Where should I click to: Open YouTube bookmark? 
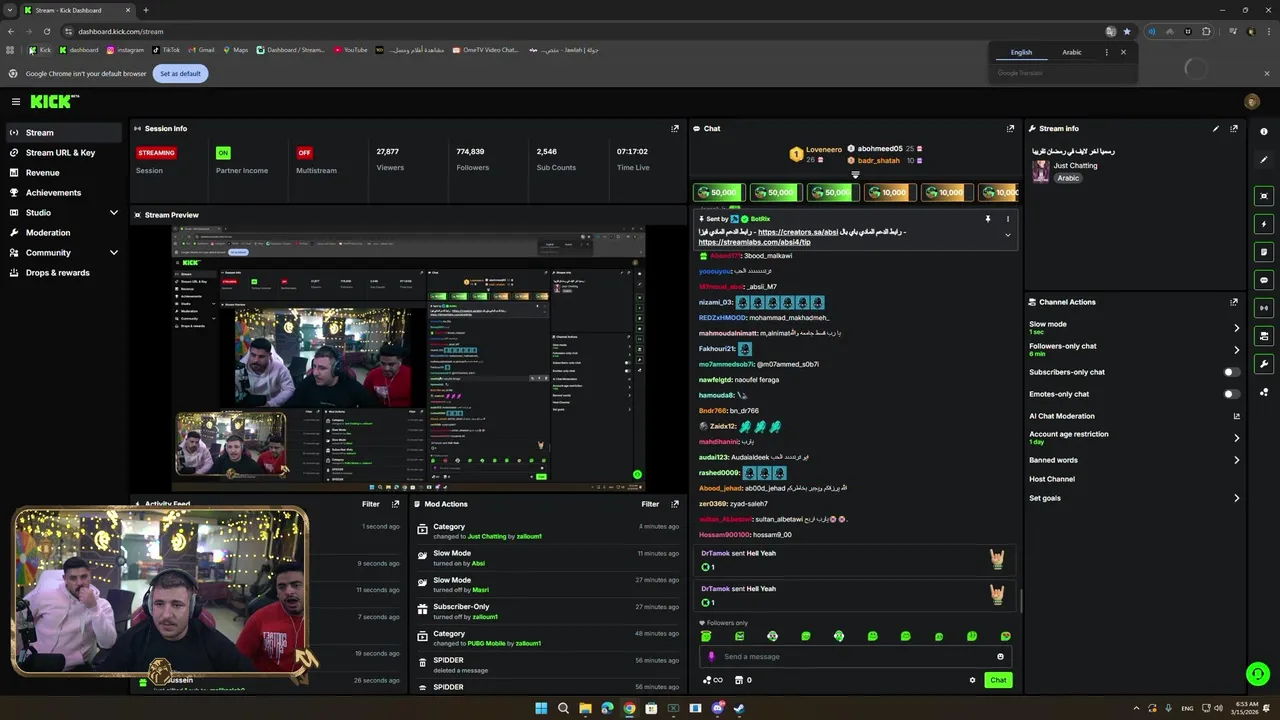(351, 50)
